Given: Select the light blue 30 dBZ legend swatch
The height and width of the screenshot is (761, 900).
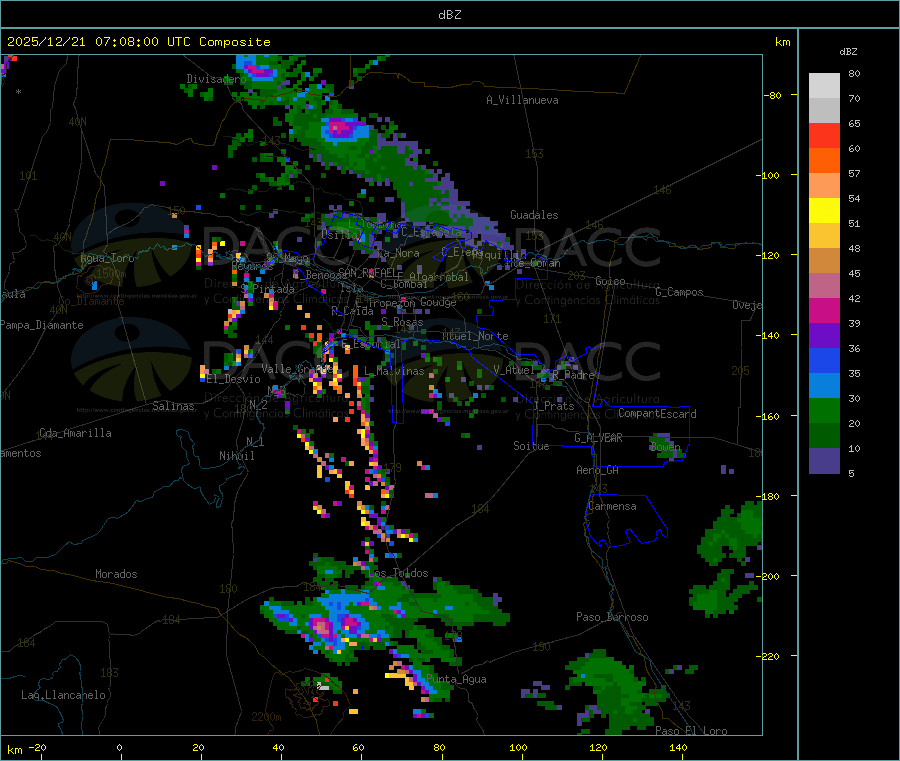Looking at the screenshot, I should (824, 386).
